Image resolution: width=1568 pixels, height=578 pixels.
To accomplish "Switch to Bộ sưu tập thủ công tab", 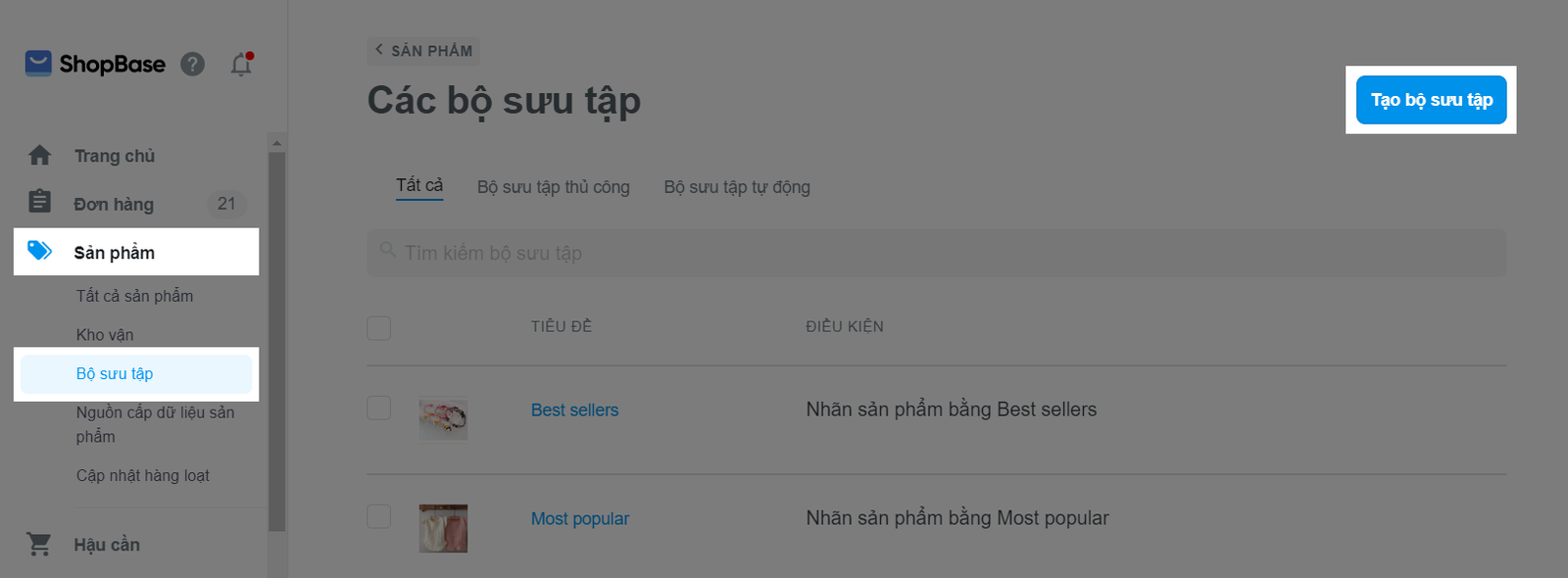I will (554, 187).
